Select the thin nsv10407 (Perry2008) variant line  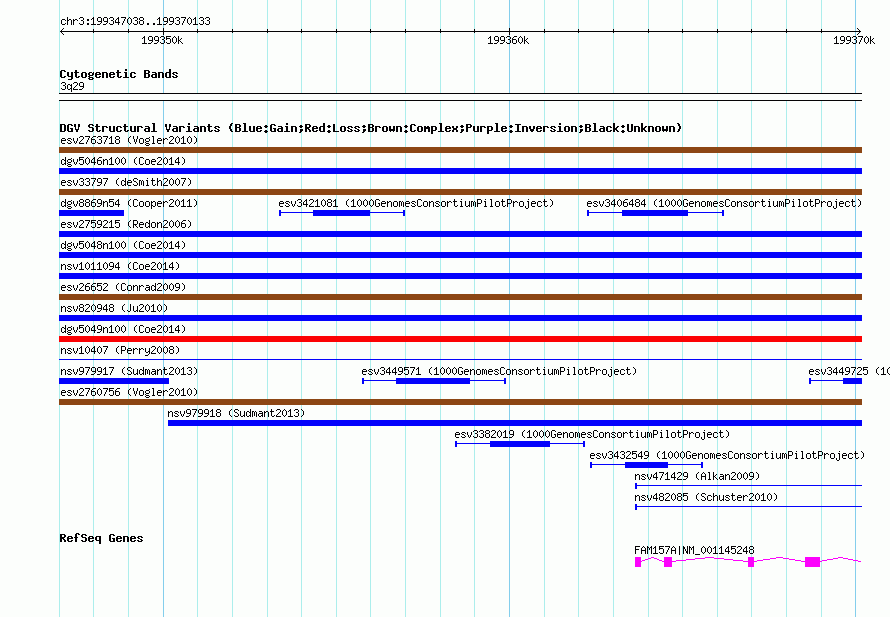(460, 360)
